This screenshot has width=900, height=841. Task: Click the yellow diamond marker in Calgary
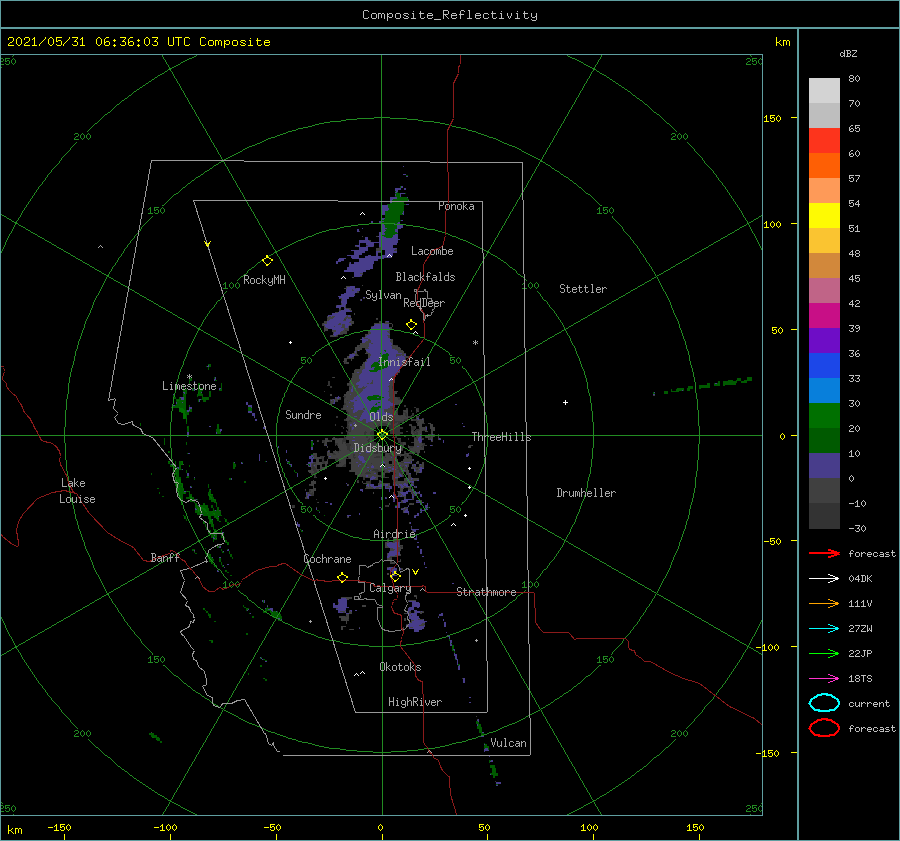[x=395, y=576]
